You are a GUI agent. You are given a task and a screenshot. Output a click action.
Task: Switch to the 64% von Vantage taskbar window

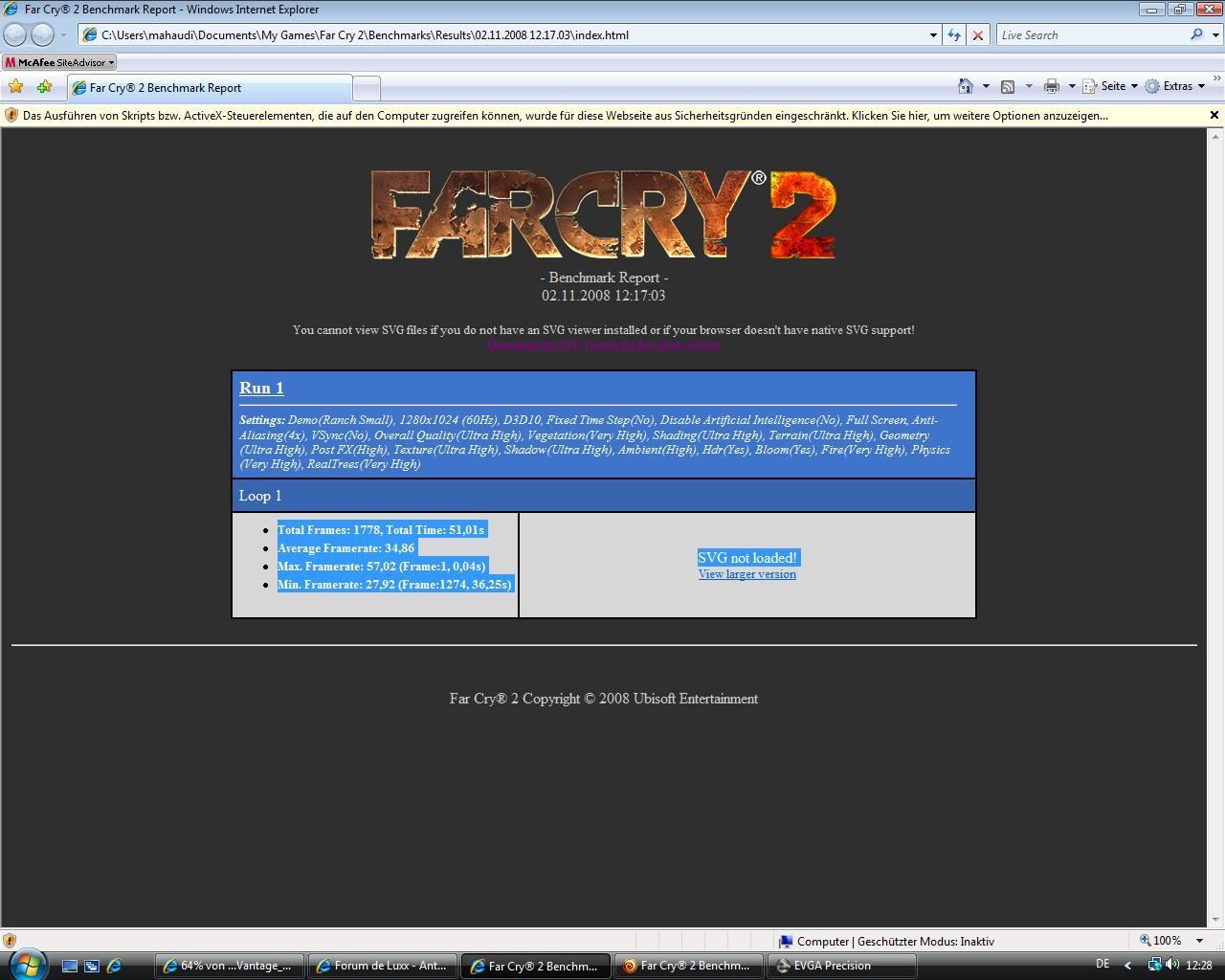[x=230, y=966]
